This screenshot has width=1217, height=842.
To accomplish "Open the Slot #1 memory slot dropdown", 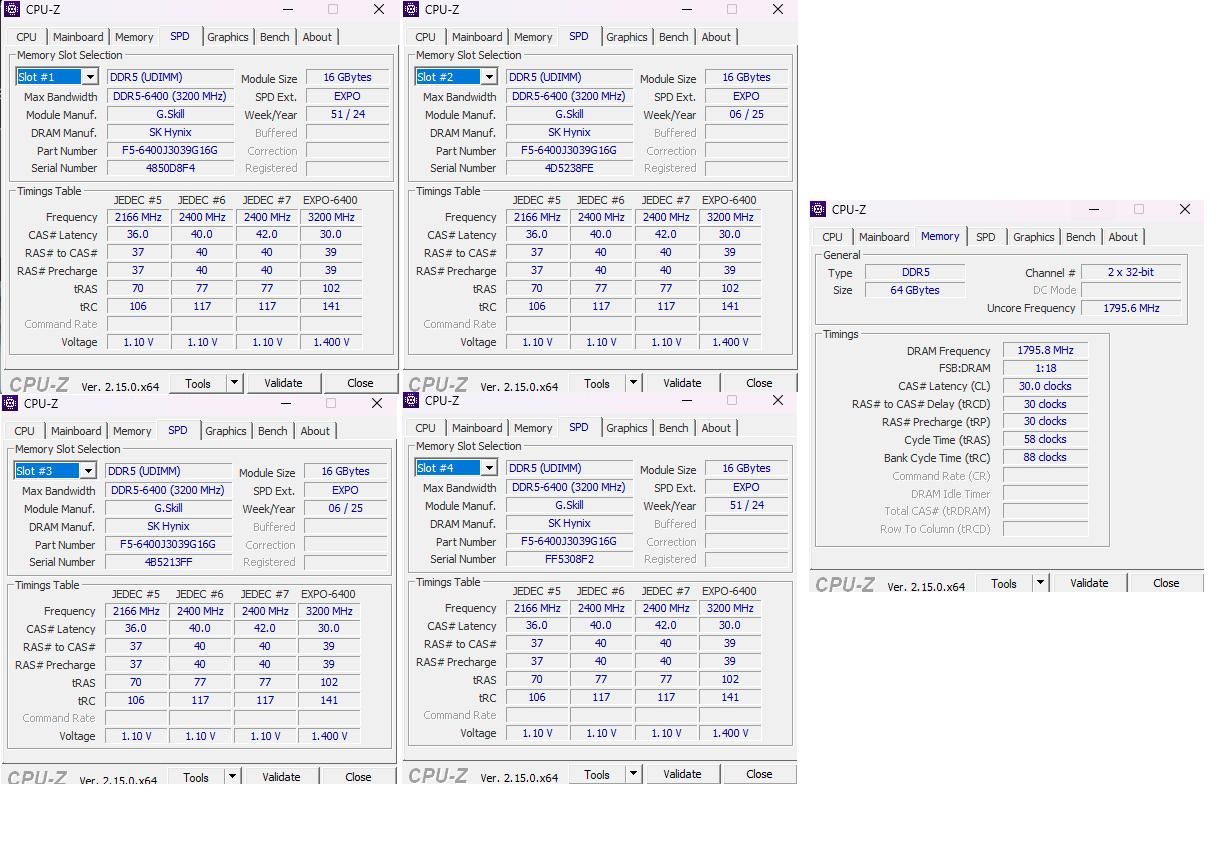I will (x=89, y=77).
